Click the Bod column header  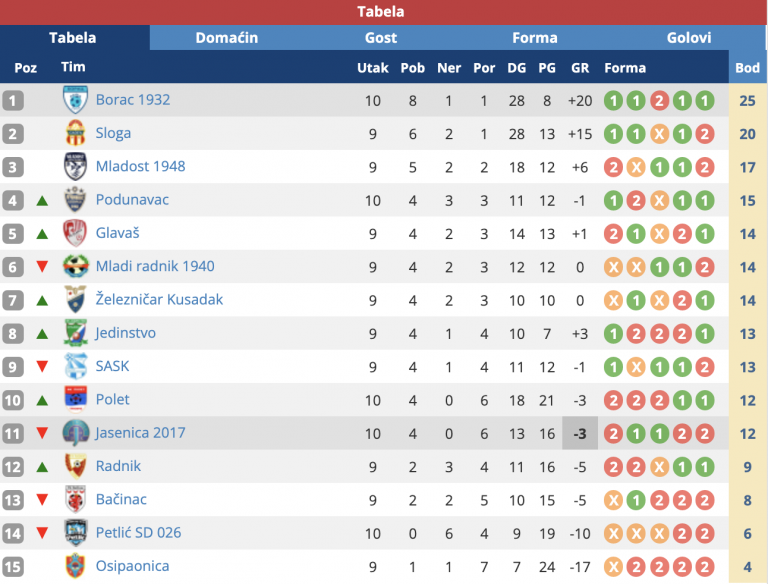747,68
